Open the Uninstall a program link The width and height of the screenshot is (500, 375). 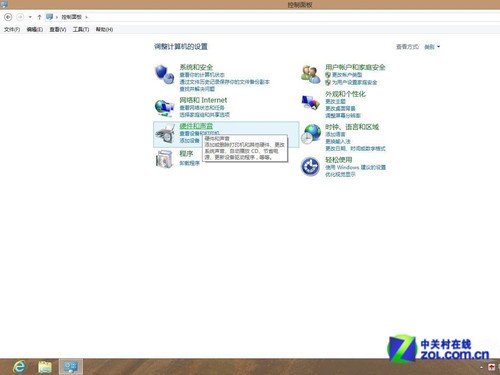(x=190, y=163)
